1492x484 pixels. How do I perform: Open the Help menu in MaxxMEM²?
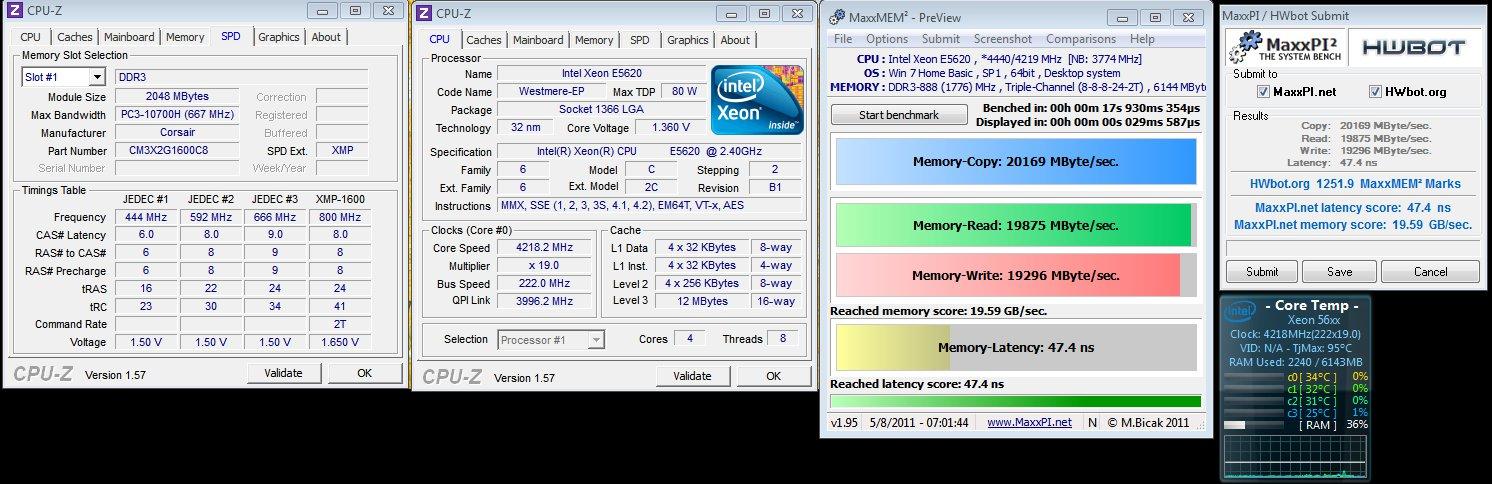click(x=1142, y=39)
